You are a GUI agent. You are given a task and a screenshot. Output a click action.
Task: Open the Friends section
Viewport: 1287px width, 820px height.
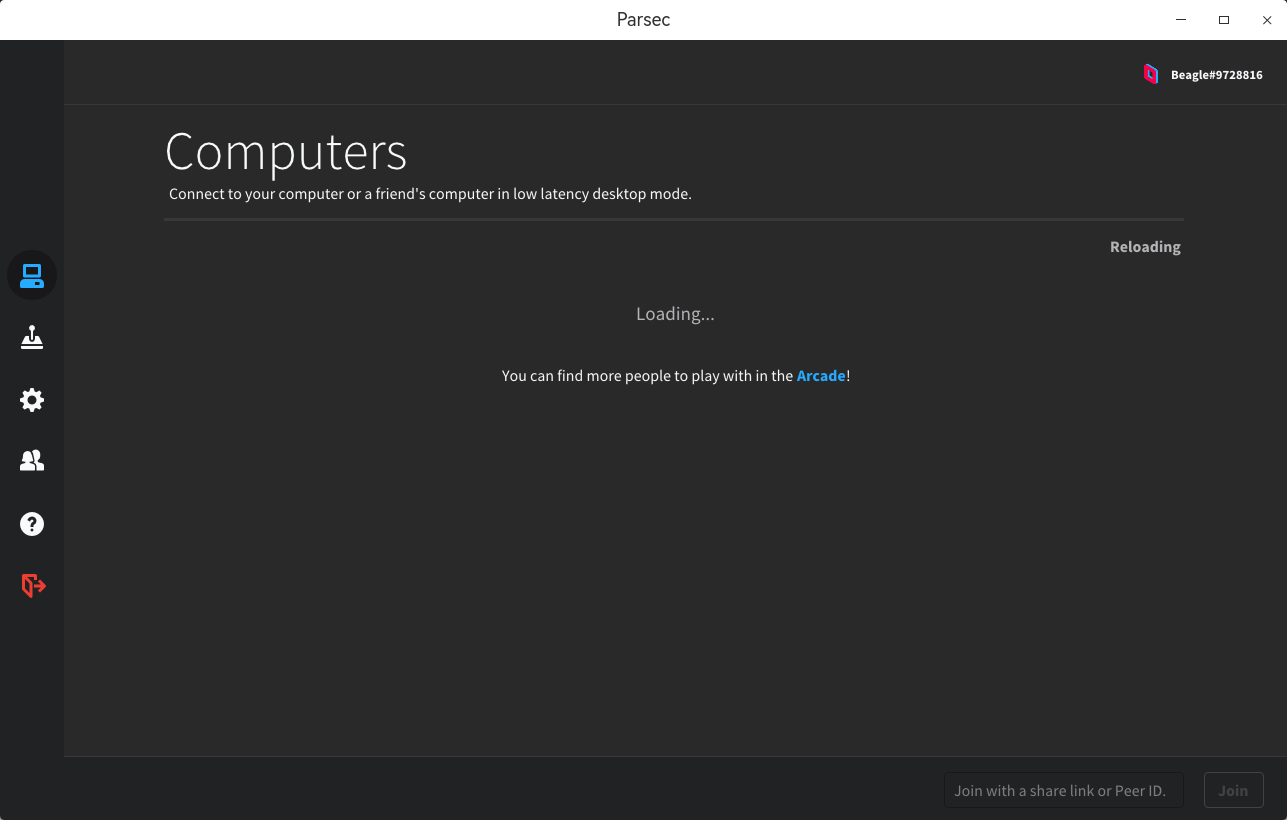pos(32,461)
